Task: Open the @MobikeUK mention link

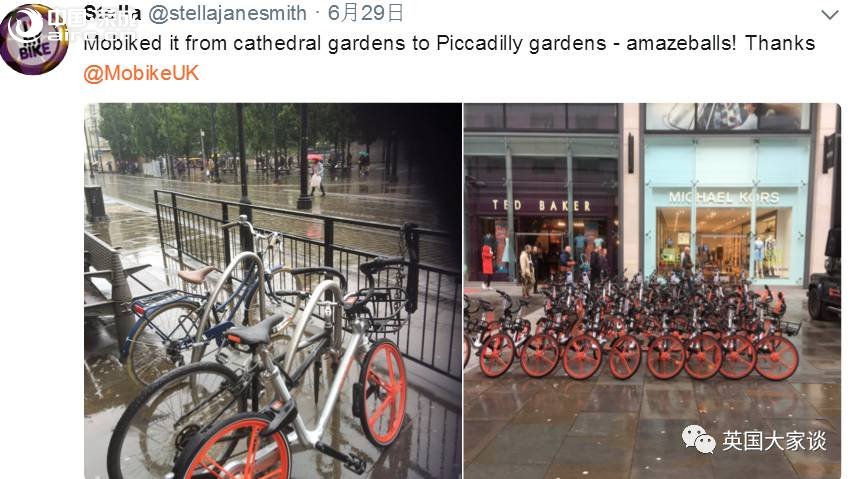Action: tap(141, 73)
